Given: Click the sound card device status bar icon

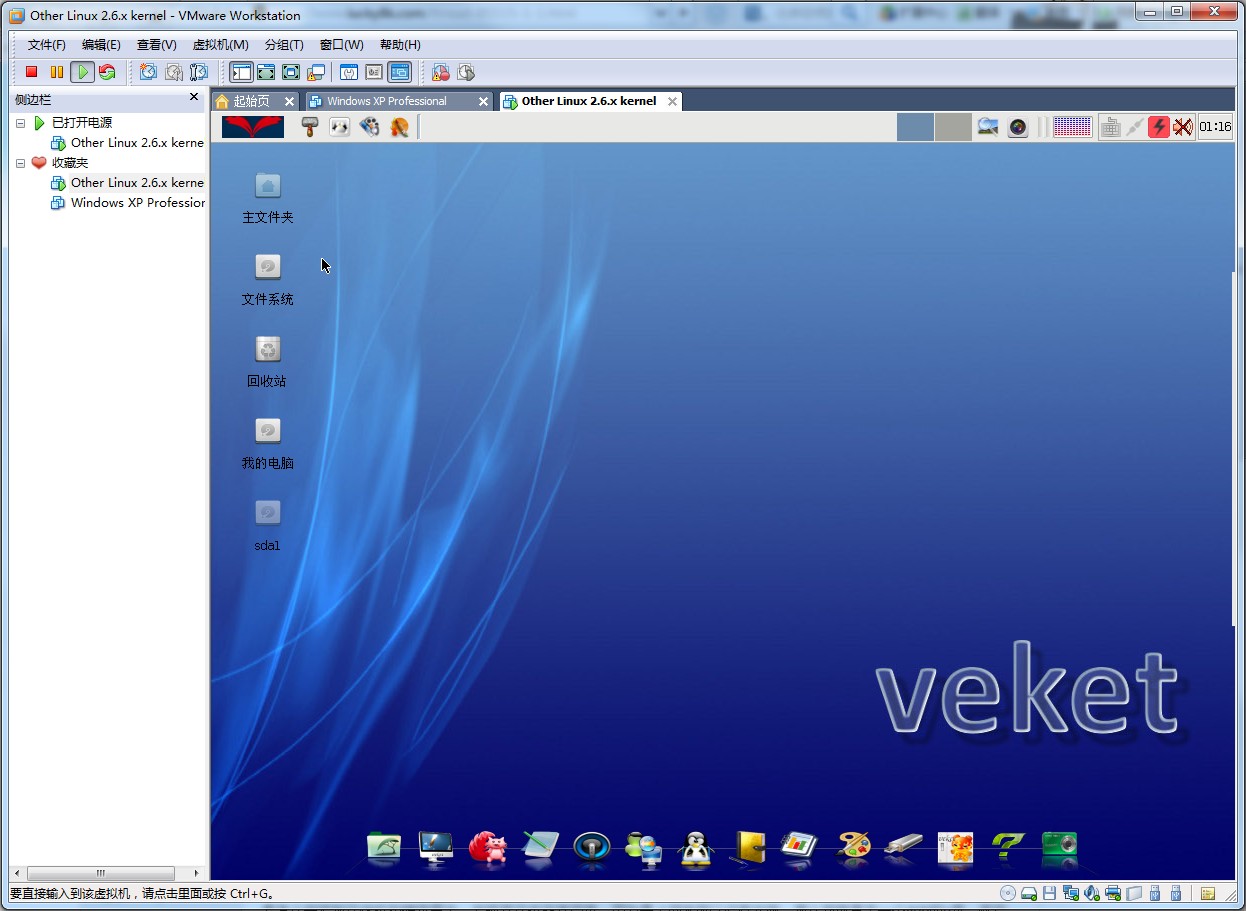Looking at the screenshot, I should 1092,893.
